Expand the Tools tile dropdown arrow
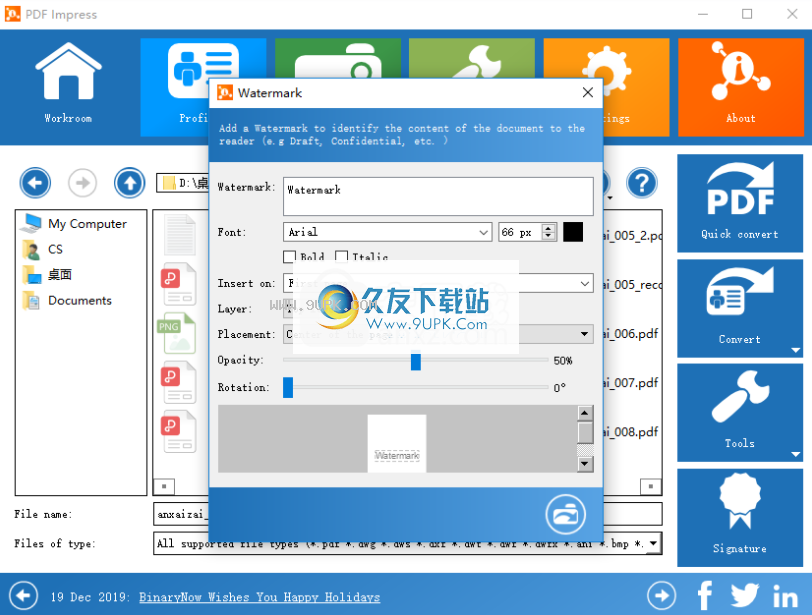This screenshot has height=615, width=812. click(x=796, y=455)
